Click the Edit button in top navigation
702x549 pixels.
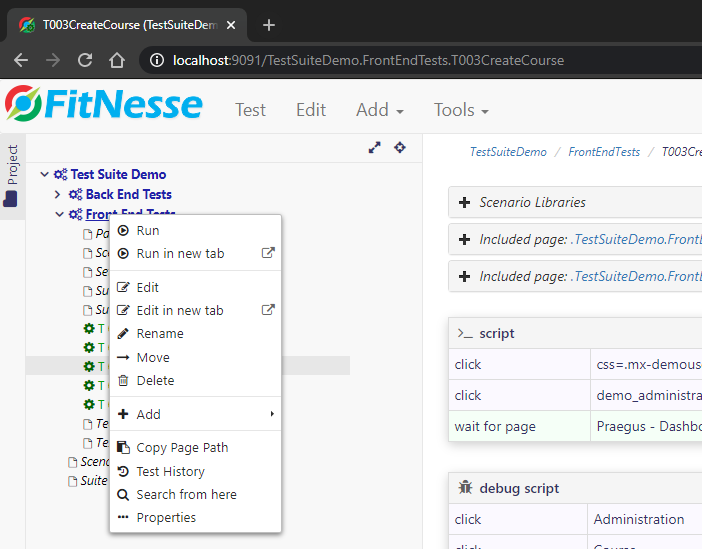(x=311, y=110)
